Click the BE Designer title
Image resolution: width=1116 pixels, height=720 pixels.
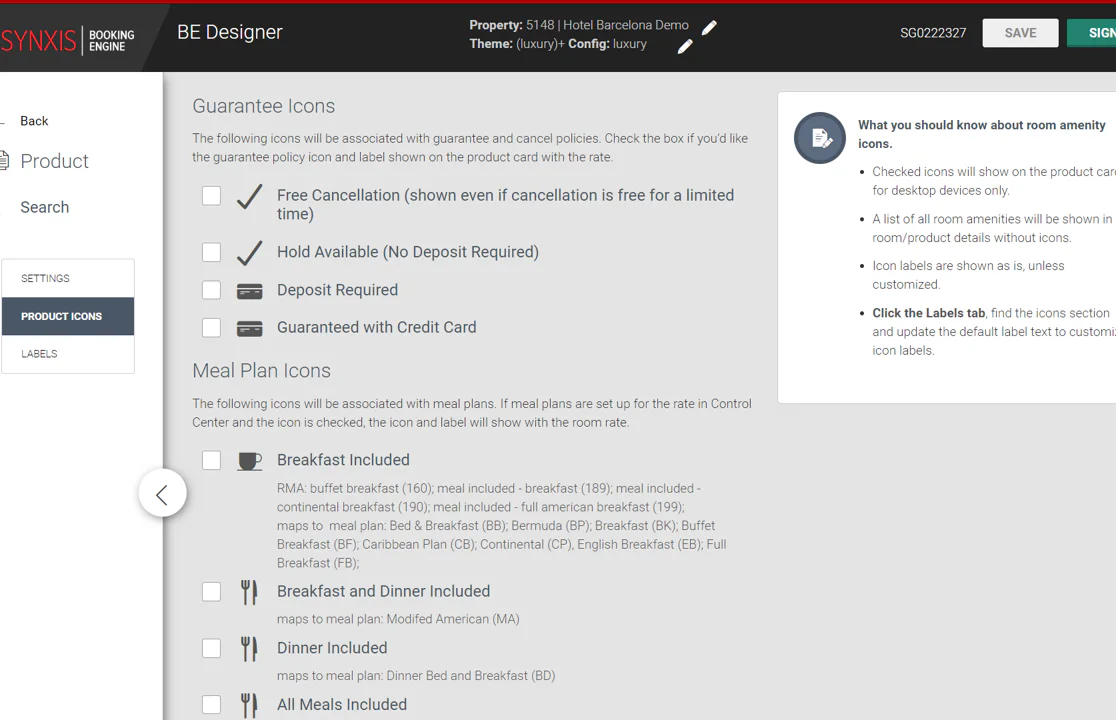230,32
